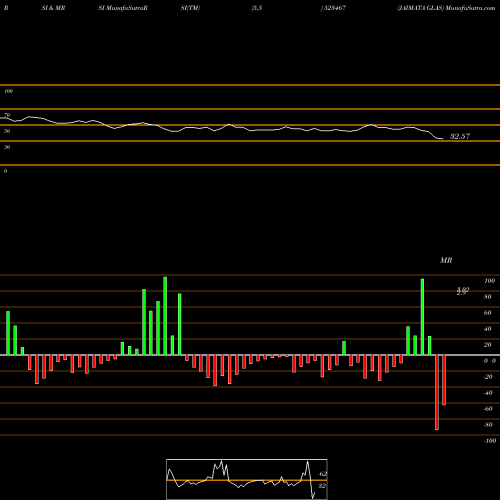Image resolution: width=500 pixels, height=500 pixels.
Task: Click the 32 label in mini chart
Action: 322,486
